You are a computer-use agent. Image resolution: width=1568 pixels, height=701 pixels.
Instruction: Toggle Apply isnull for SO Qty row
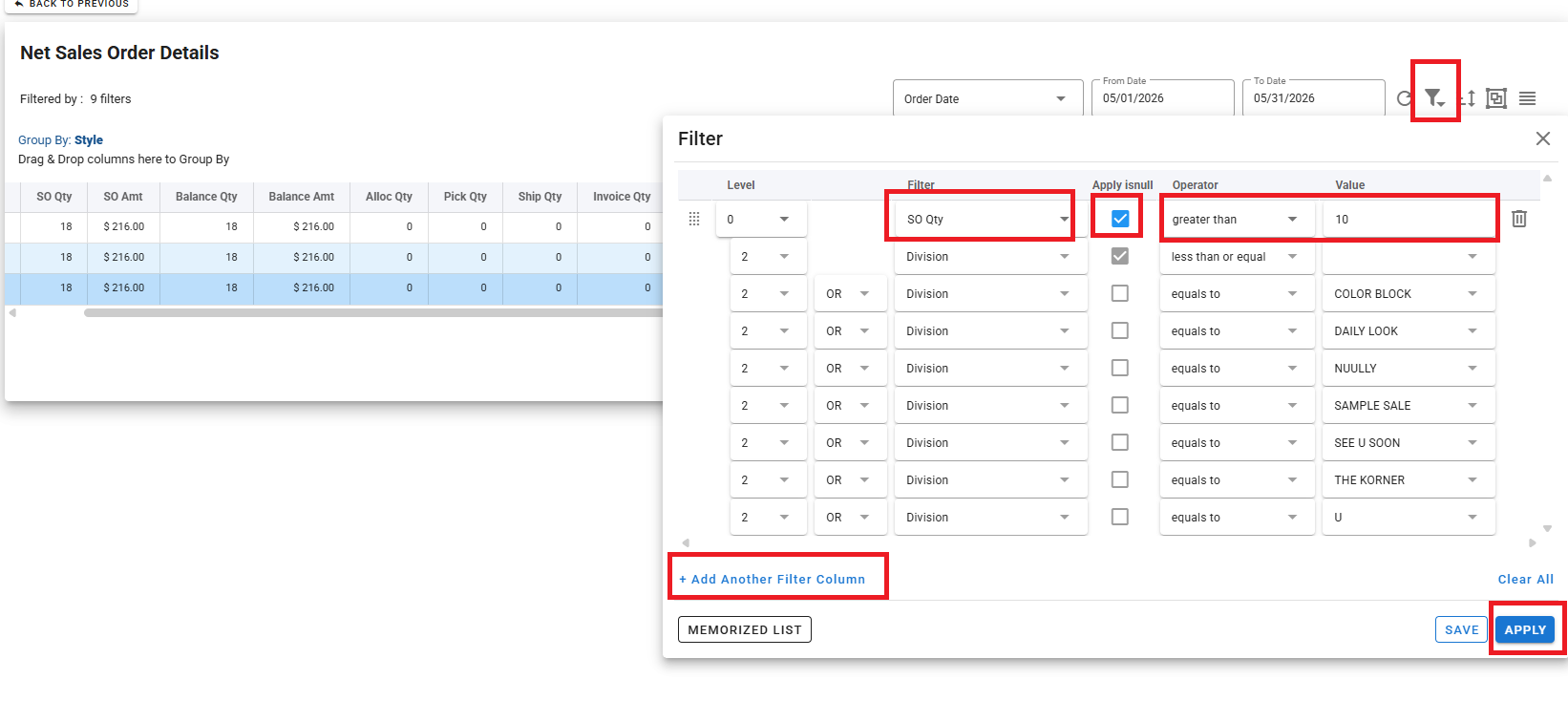(x=1120, y=219)
